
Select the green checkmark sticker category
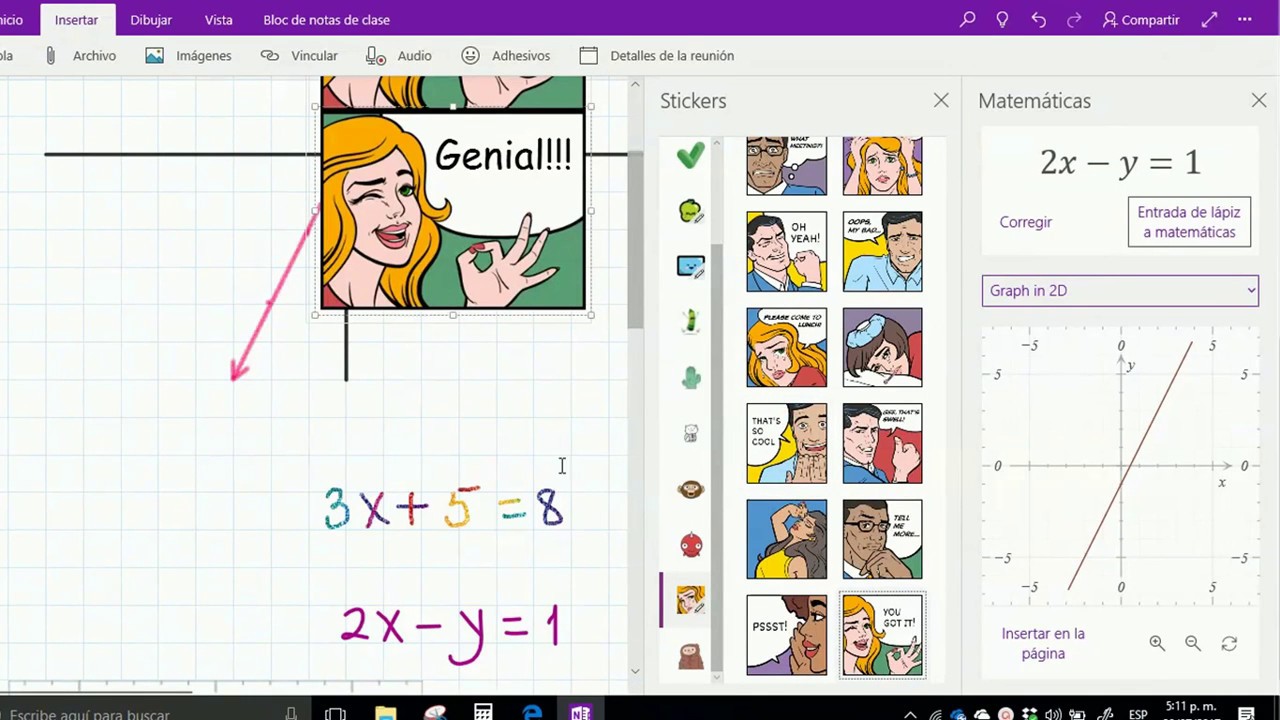(x=690, y=155)
